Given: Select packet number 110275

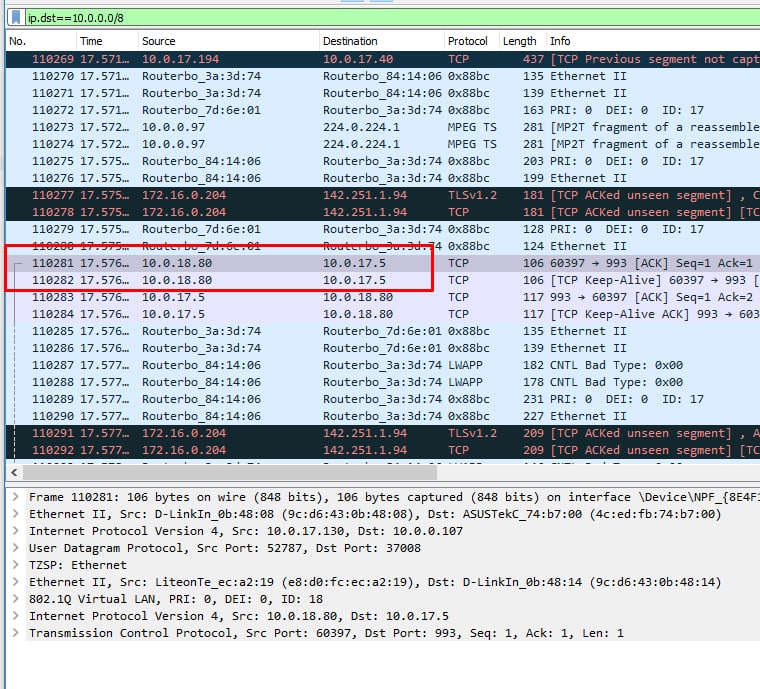Looking at the screenshot, I should click(x=383, y=161).
